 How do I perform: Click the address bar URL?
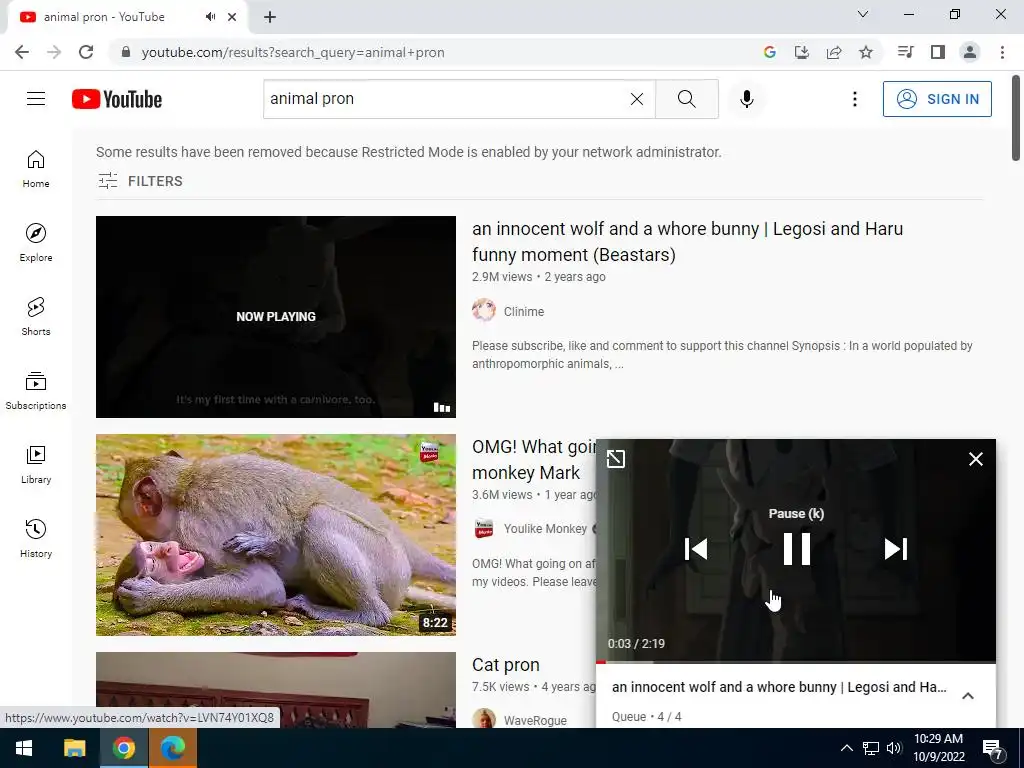293,52
